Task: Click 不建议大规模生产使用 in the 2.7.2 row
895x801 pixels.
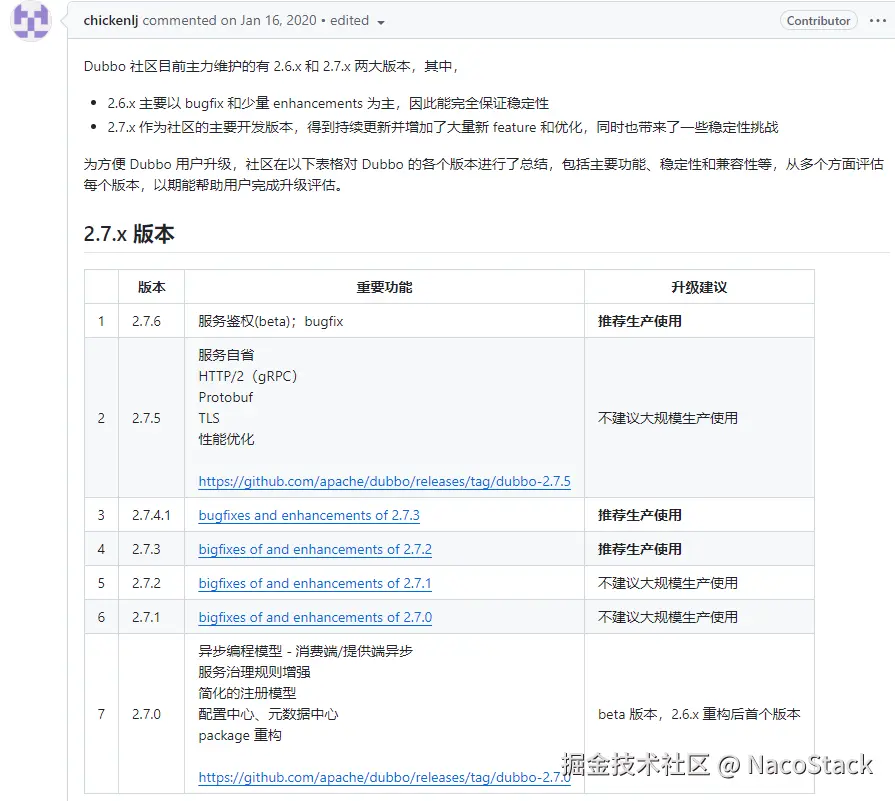Action: coord(667,583)
